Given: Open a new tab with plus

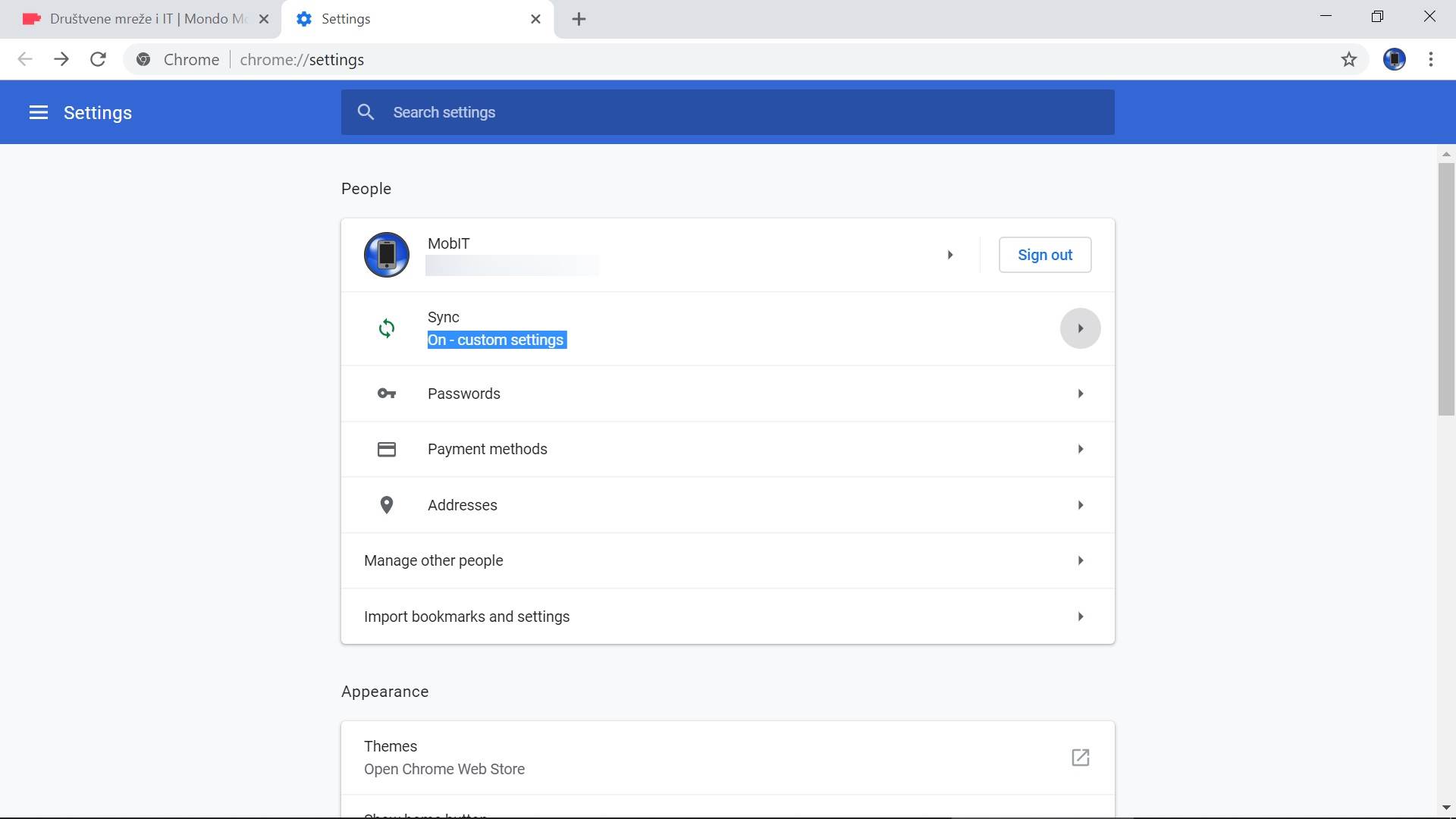Looking at the screenshot, I should click(579, 19).
